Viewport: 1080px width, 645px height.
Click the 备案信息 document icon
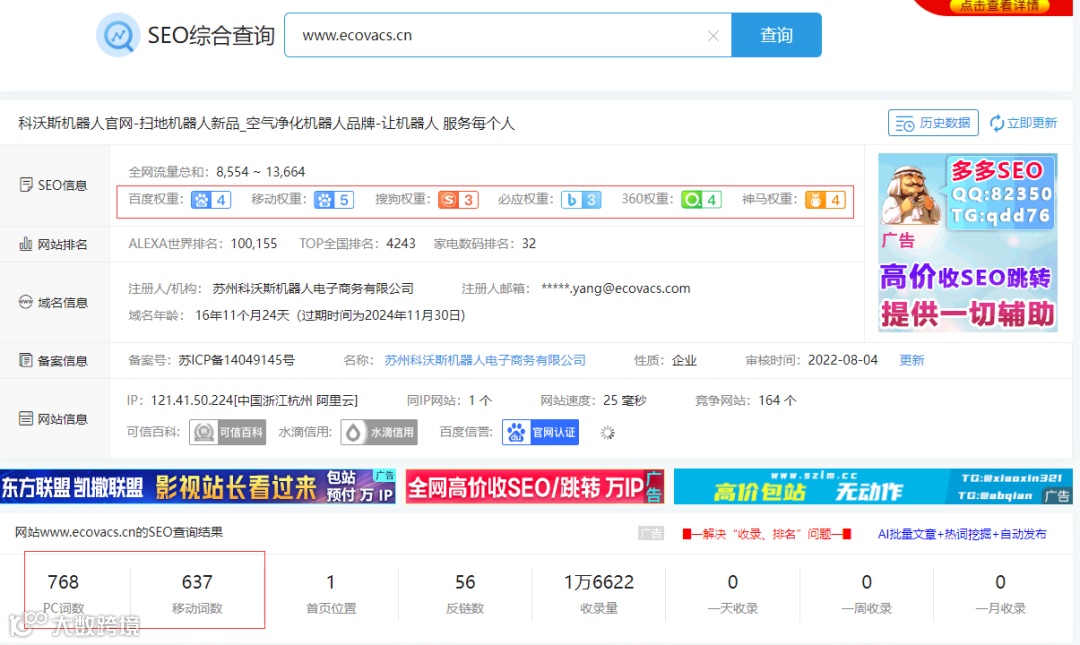click(x=25, y=360)
